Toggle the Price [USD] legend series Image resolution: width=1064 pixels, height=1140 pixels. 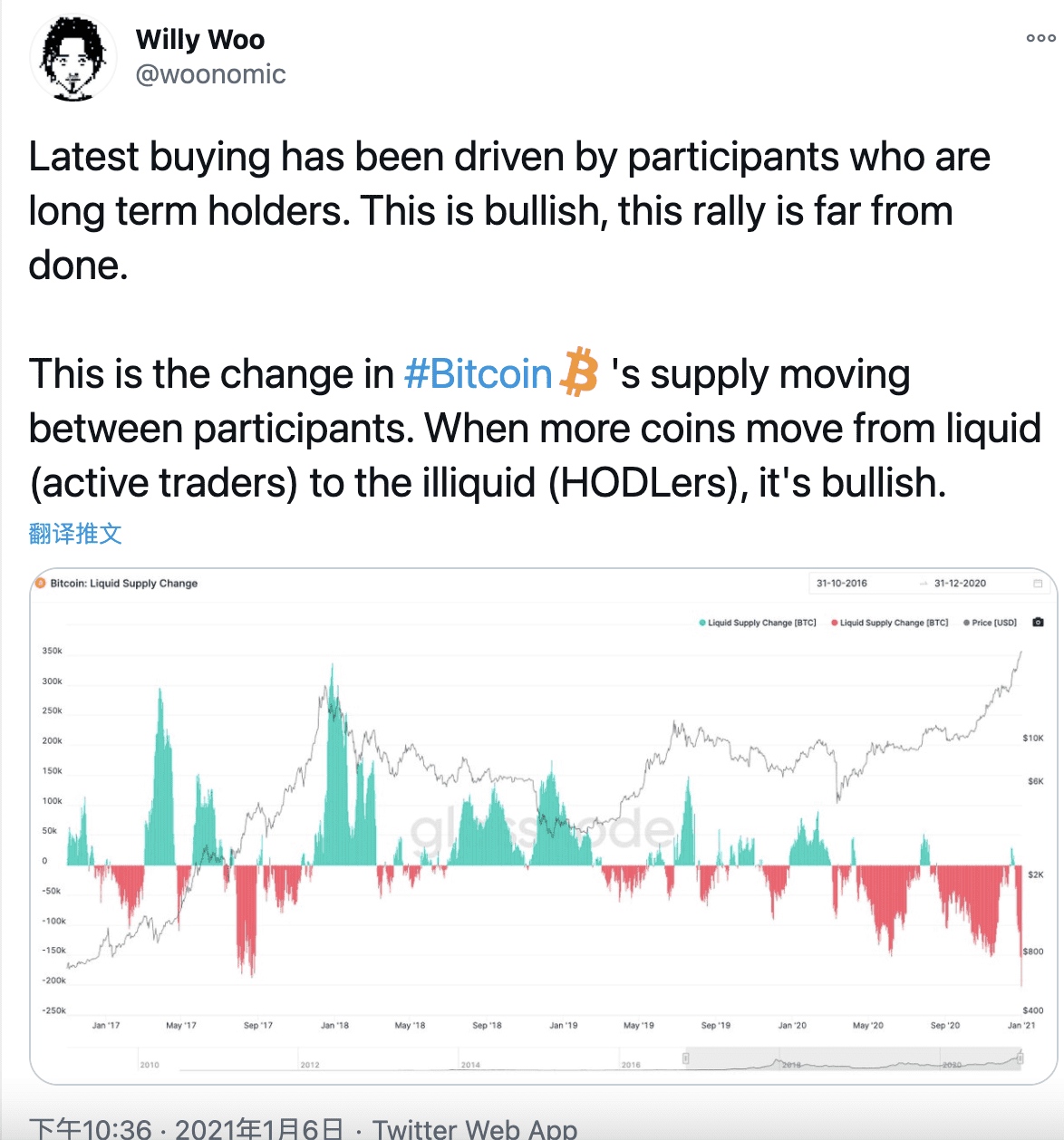click(x=990, y=623)
